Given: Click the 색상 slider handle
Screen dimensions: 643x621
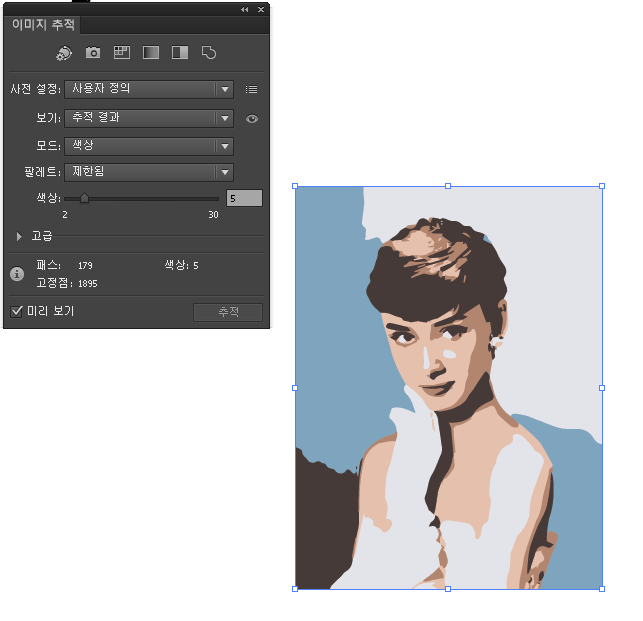Looking at the screenshot, I should pos(84,198).
